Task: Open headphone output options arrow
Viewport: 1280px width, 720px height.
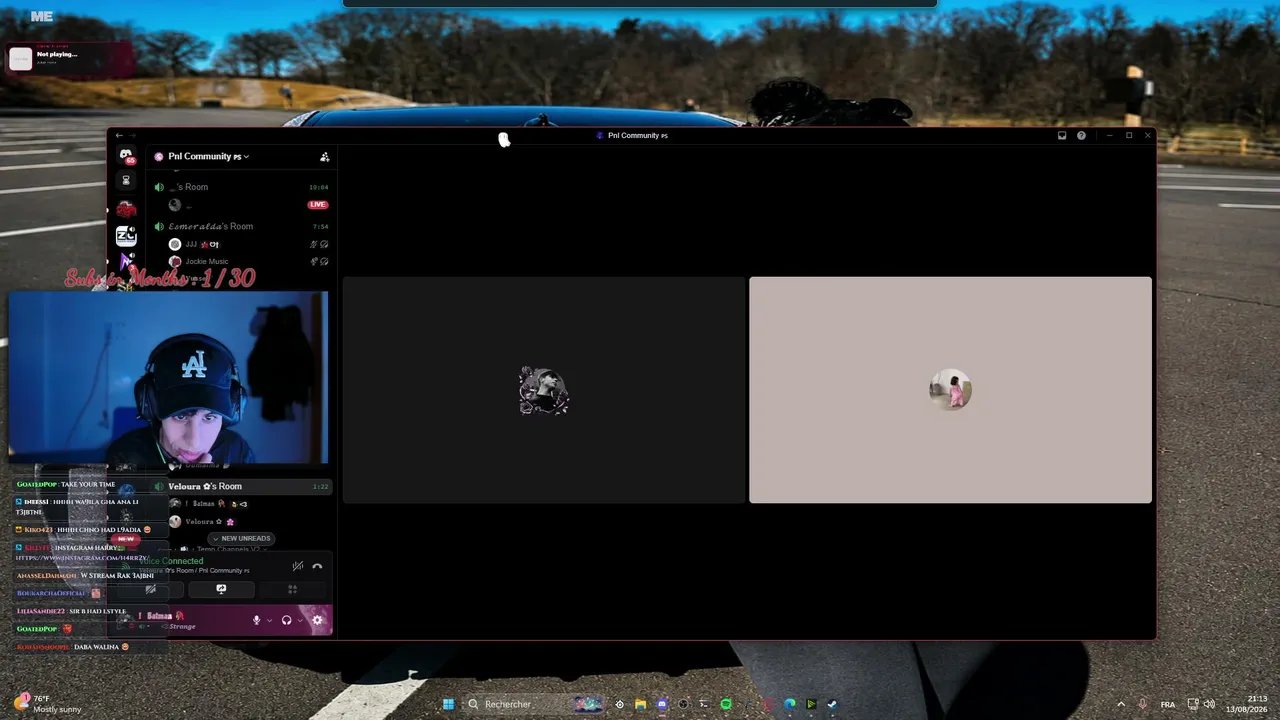Action: point(298,621)
